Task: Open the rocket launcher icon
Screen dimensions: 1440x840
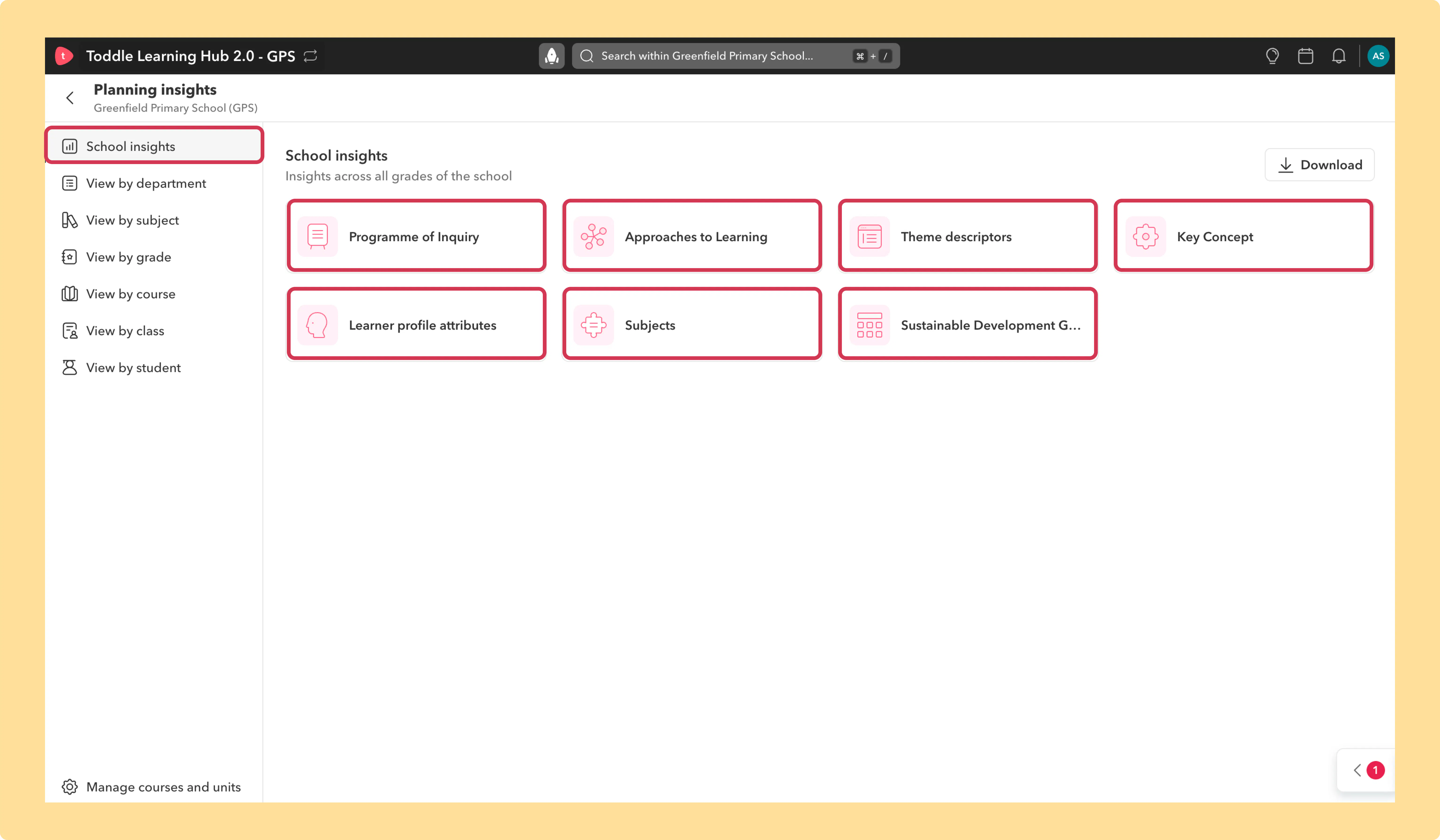Action: [x=551, y=56]
